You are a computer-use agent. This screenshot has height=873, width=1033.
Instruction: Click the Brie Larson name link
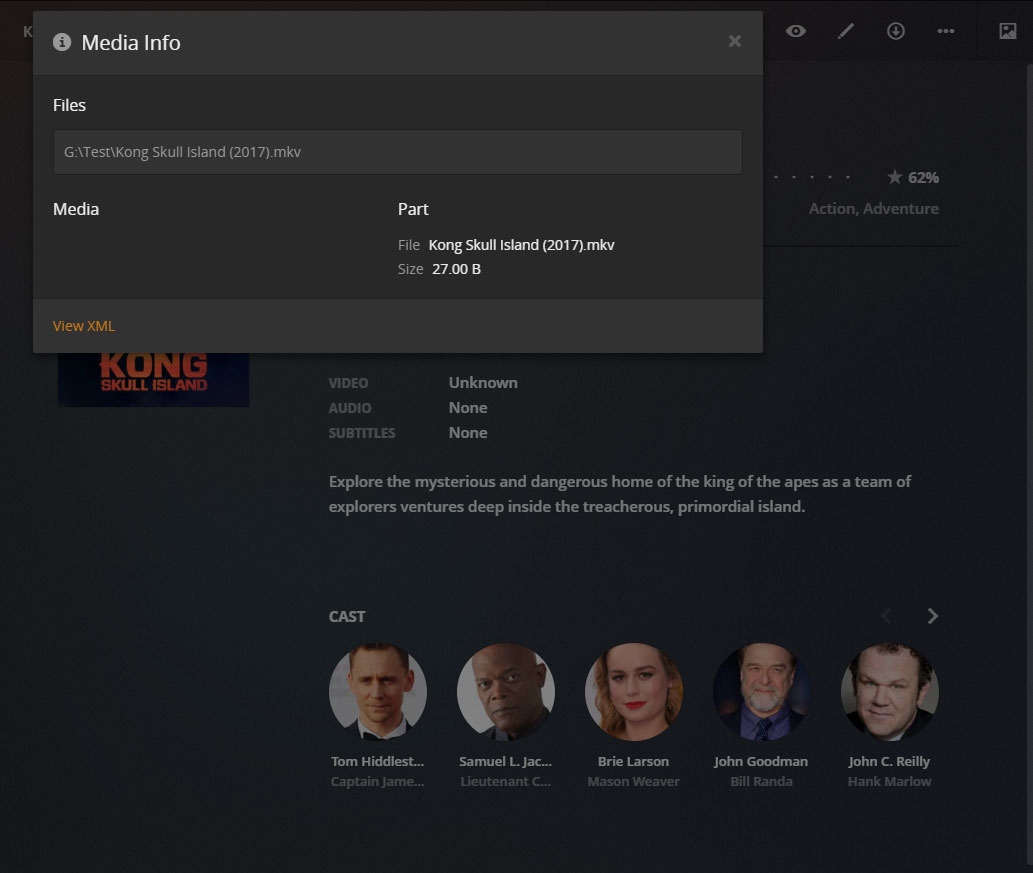pos(633,761)
